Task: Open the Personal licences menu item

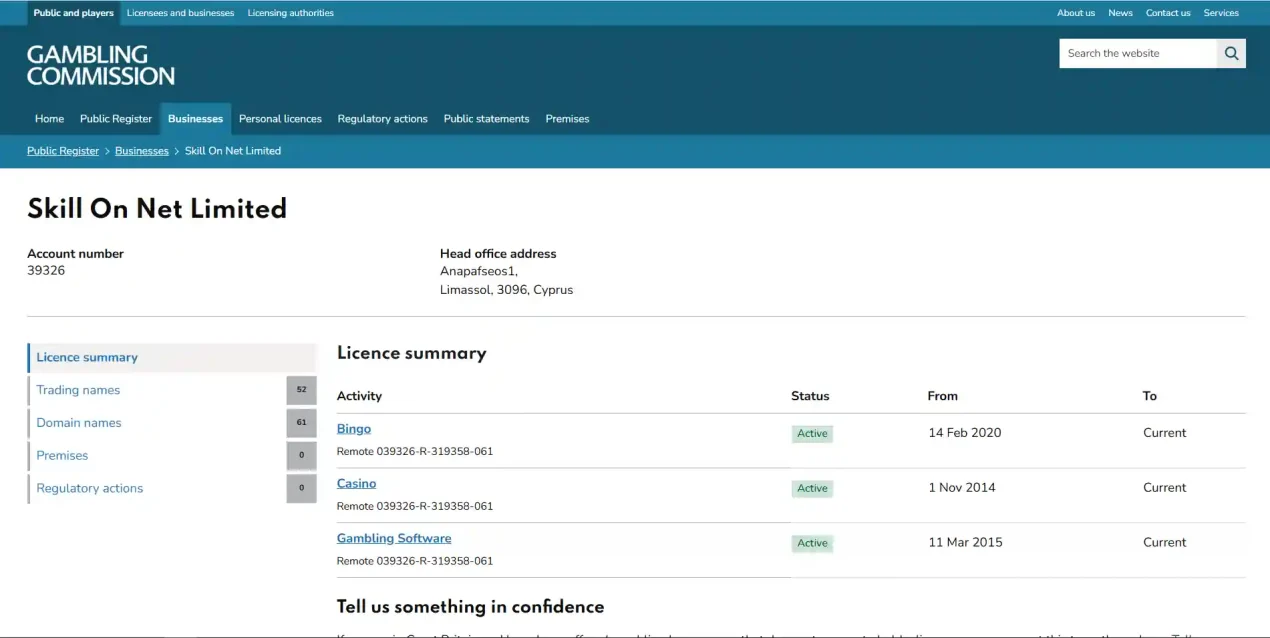Action: coord(280,119)
